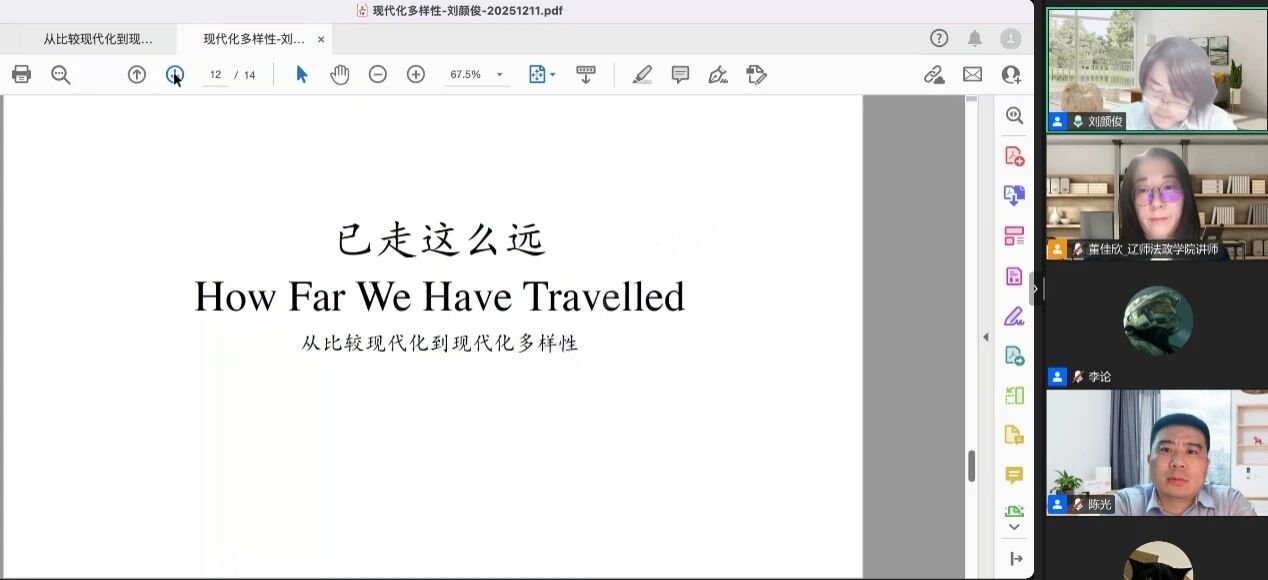This screenshot has width=1268, height=580.
Task: Select the Highlight text pen tool
Action: pos(642,74)
